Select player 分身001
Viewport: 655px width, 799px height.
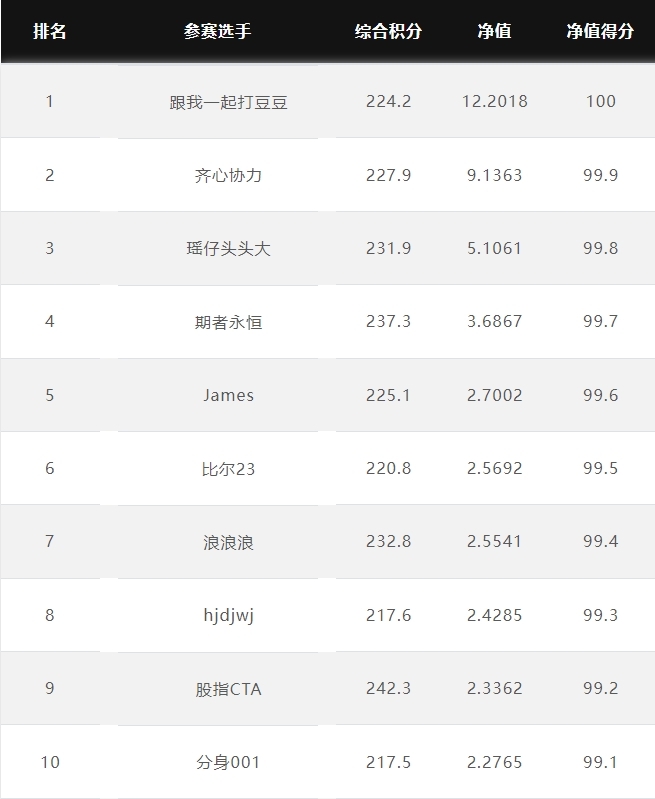coord(228,762)
